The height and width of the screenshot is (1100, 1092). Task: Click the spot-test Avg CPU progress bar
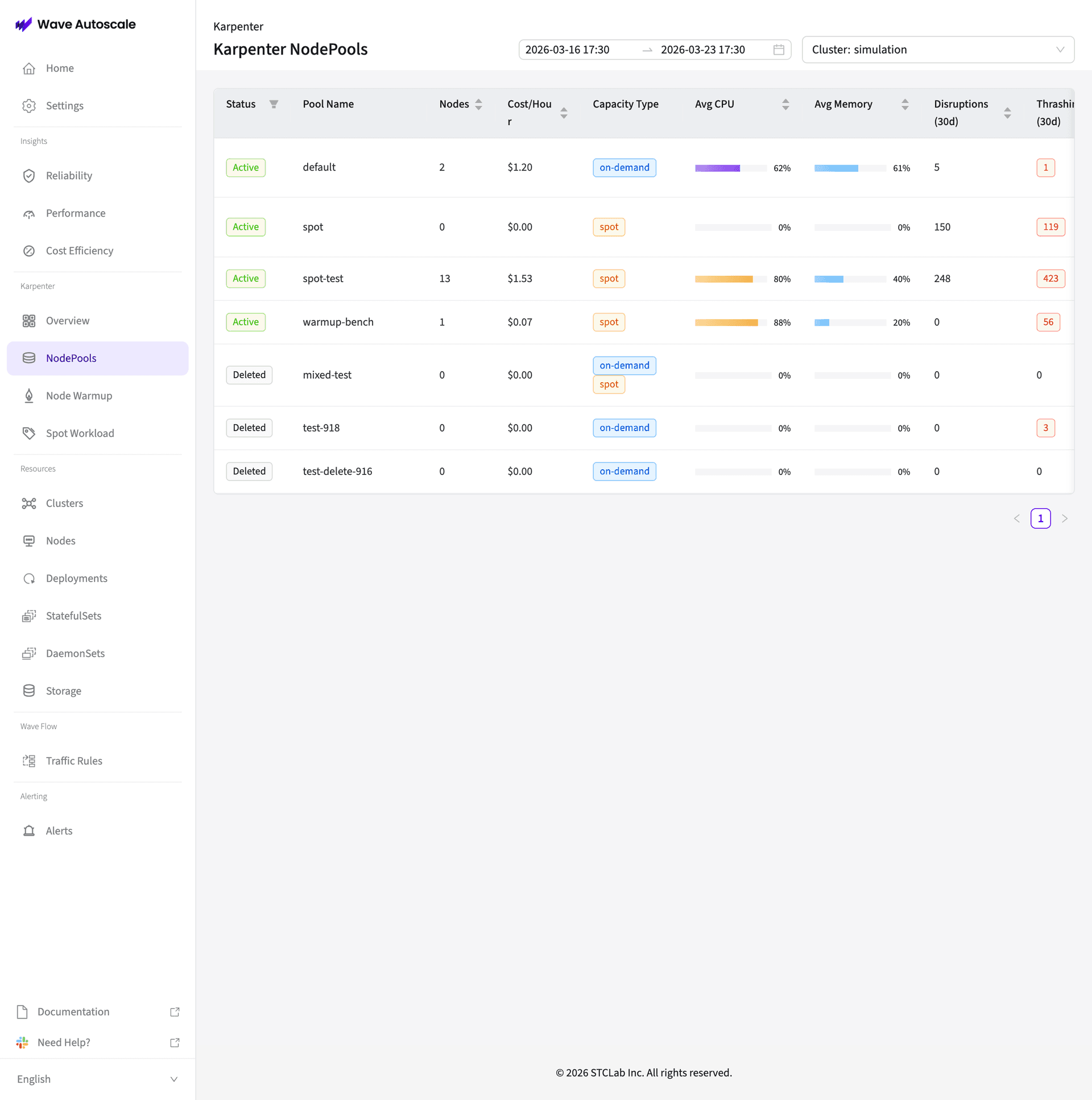731,279
